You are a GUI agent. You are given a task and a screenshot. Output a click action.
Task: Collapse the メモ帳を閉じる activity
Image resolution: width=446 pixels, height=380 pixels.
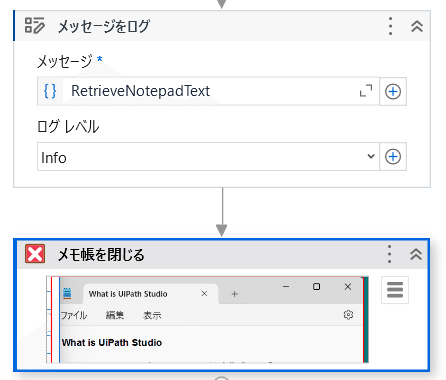[416, 254]
